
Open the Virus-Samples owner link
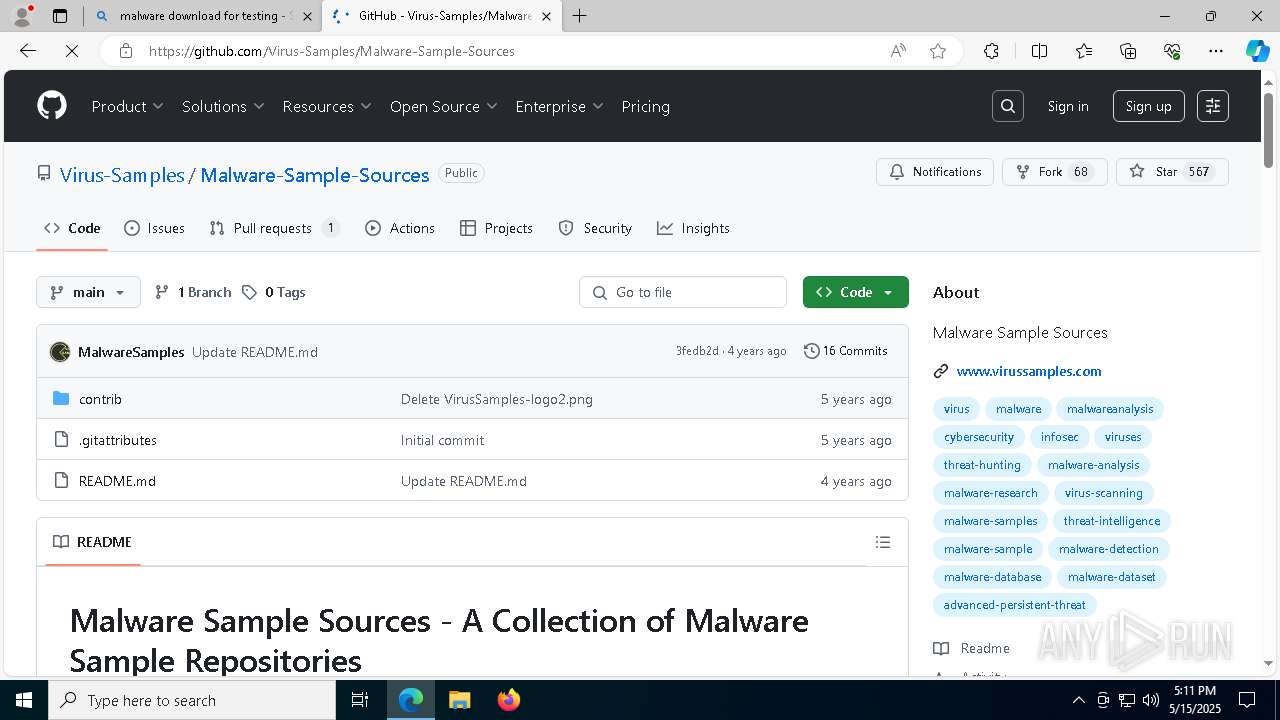pos(122,175)
